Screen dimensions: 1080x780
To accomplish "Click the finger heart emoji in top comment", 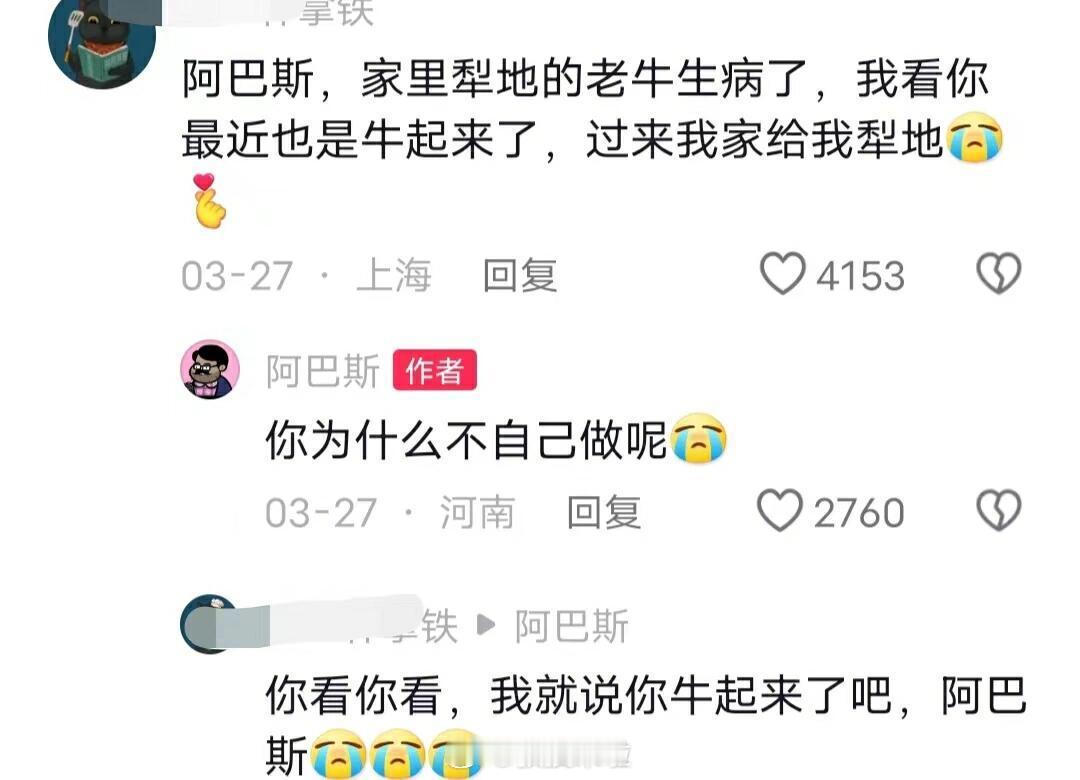I will [x=210, y=201].
